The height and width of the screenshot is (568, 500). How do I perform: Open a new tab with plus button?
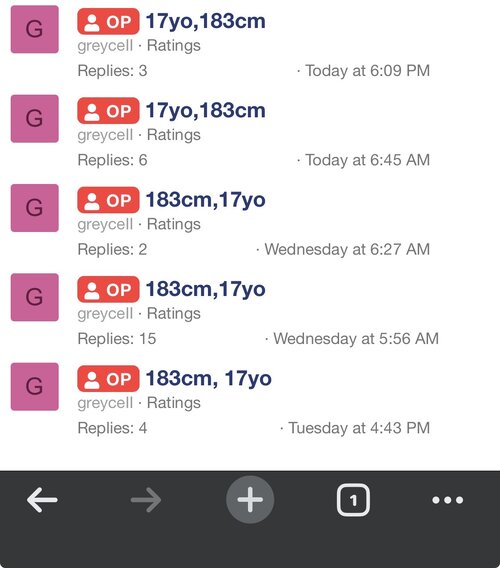250,500
